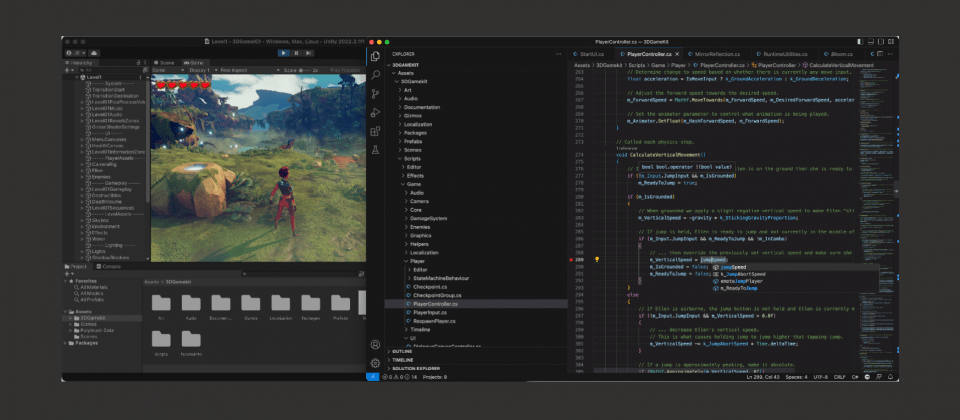Open Source Control view in VS Code
This screenshot has height=420, width=960.
375,94
